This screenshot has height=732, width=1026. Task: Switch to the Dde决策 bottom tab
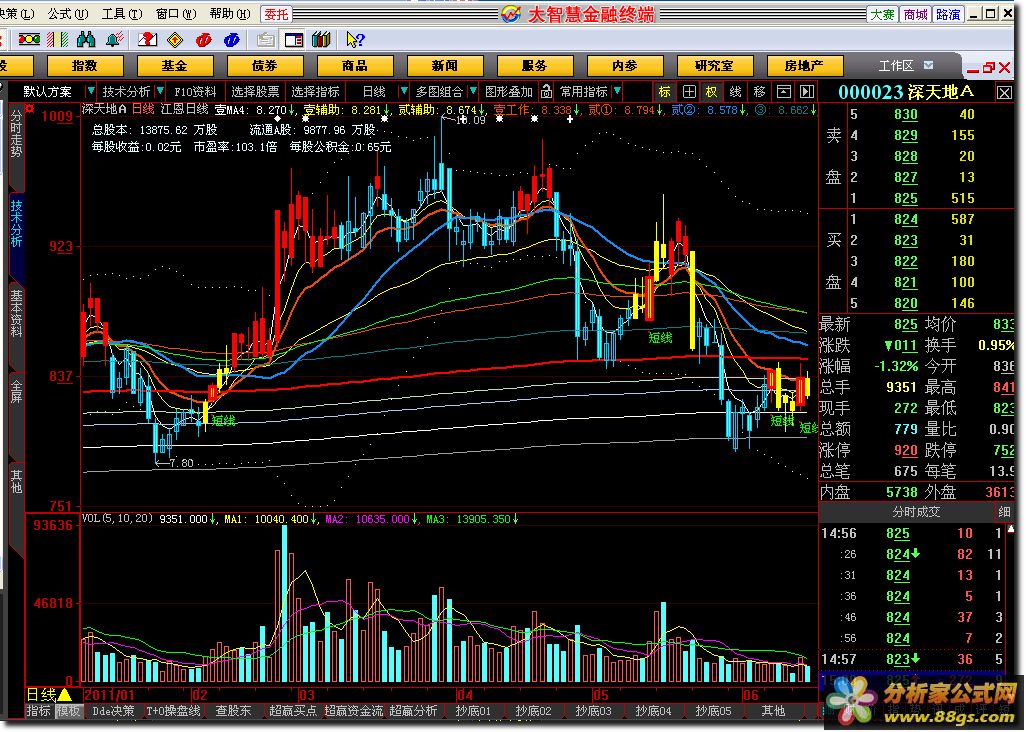point(113,710)
